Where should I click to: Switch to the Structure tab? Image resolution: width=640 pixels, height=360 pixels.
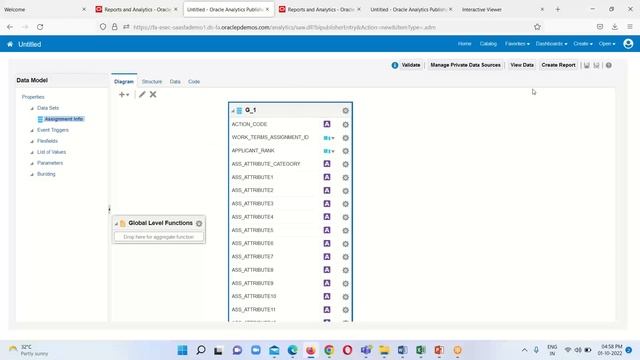tap(152, 82)
